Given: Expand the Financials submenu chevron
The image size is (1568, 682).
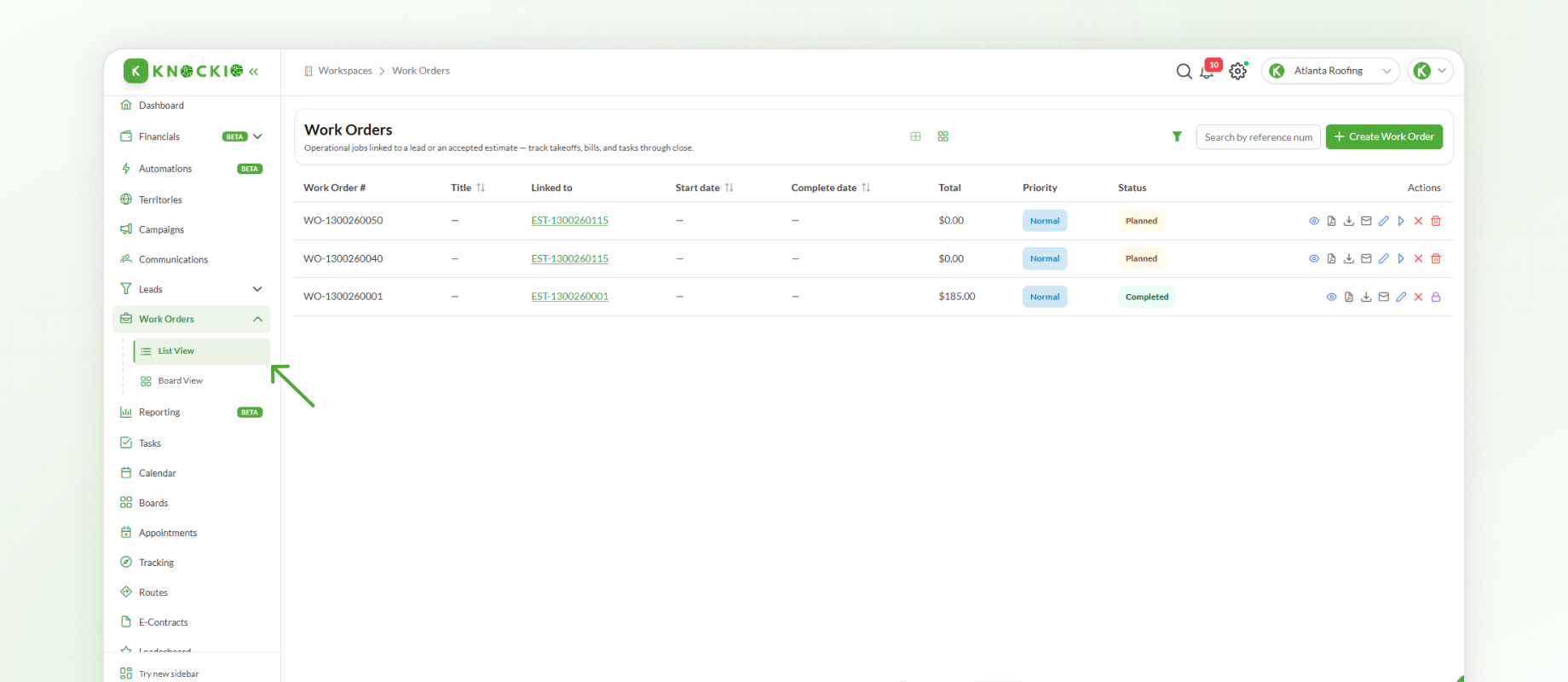Looking at the screenshot, I should (257, 136).
